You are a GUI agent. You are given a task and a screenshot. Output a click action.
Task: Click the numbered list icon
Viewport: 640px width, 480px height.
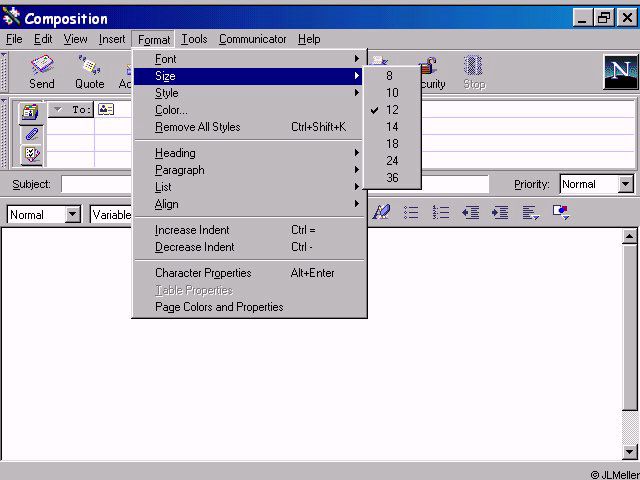[441, 212]
